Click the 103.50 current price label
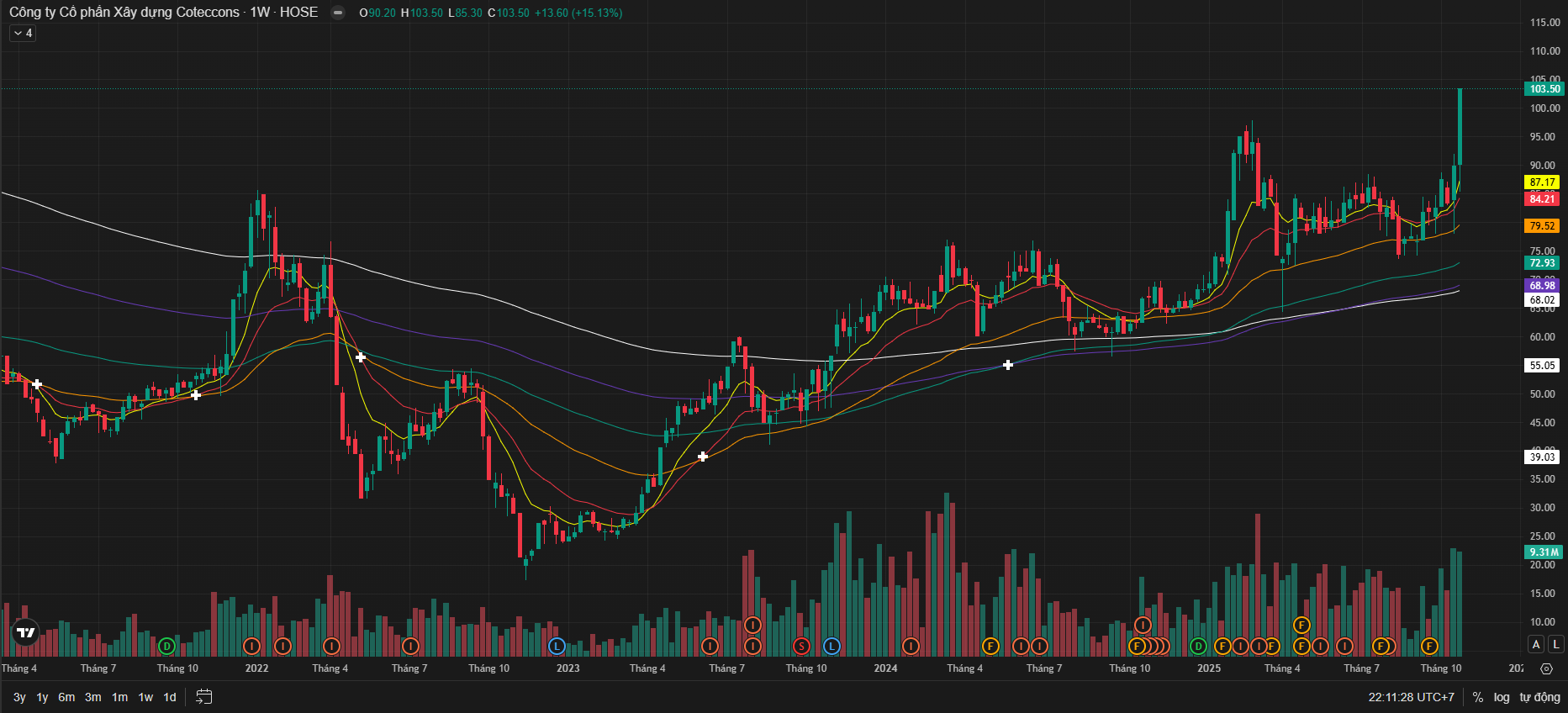Screen dimensions: 1568x713 pyautogui.click(x=1544, y=89)
